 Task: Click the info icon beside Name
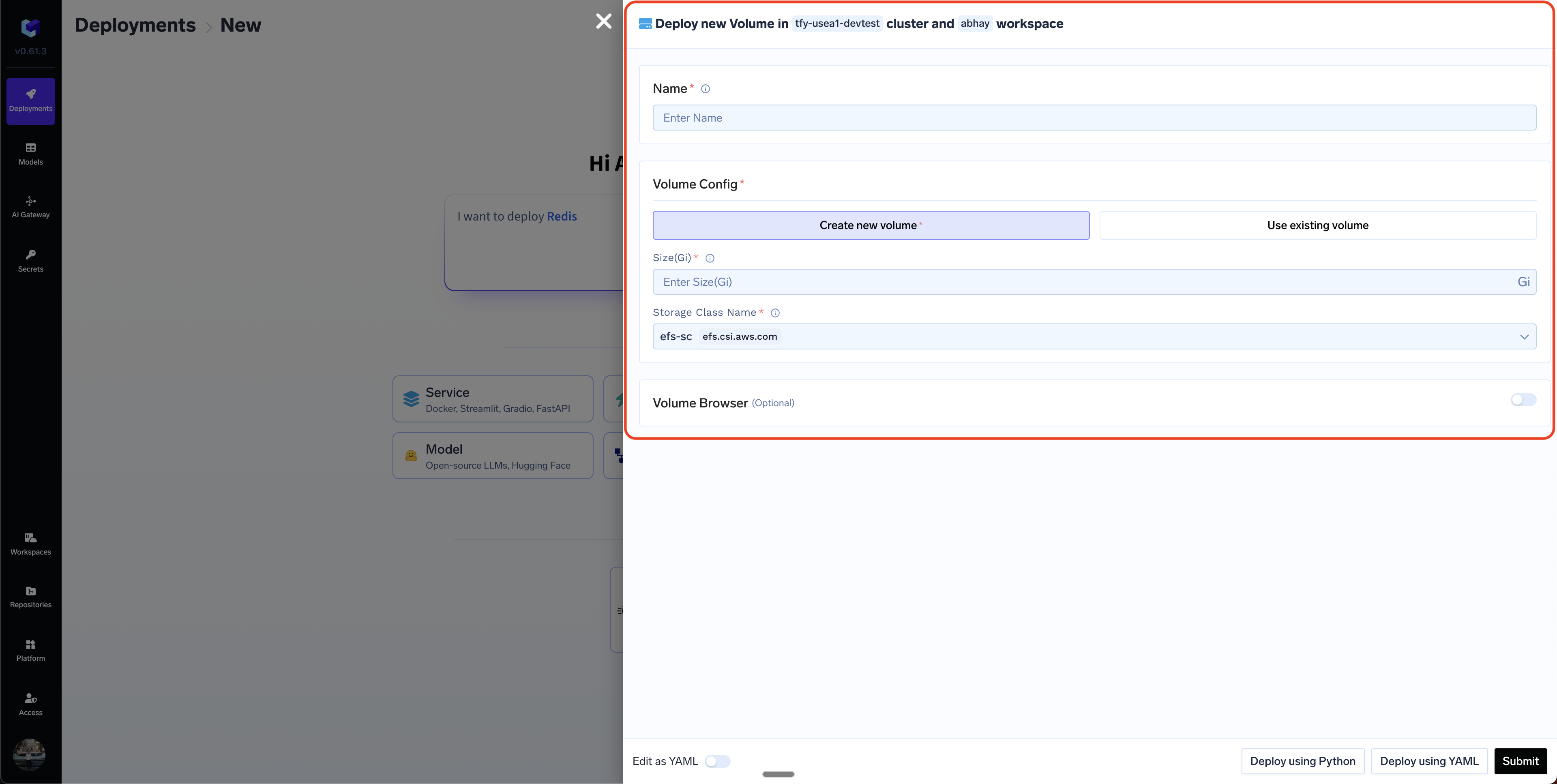[706, 89]
